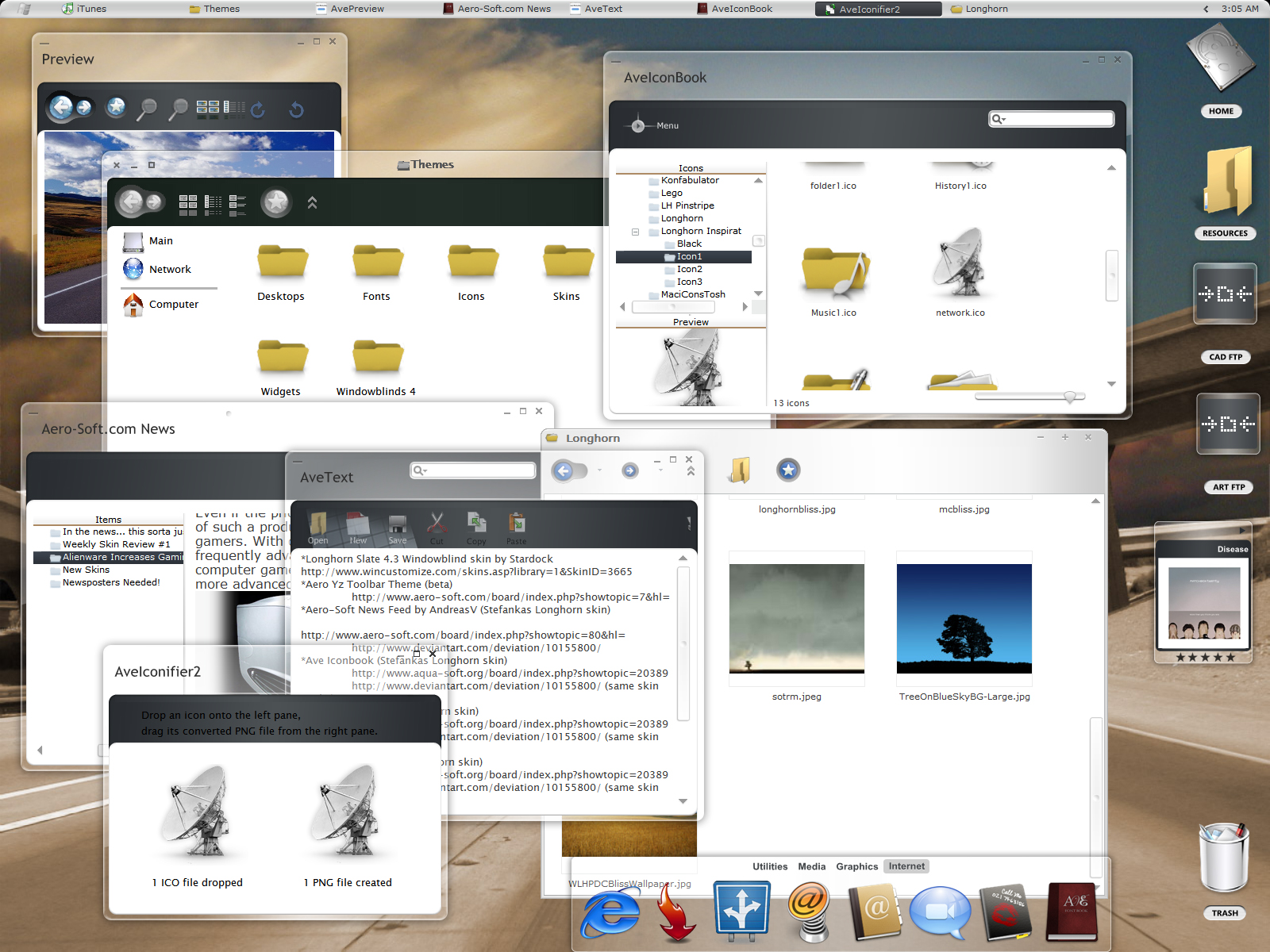Image resolution: width=1270 pixels, height=952 pixels.
Task: Select details list view in Themes toolbar
Action: [214, 205]
